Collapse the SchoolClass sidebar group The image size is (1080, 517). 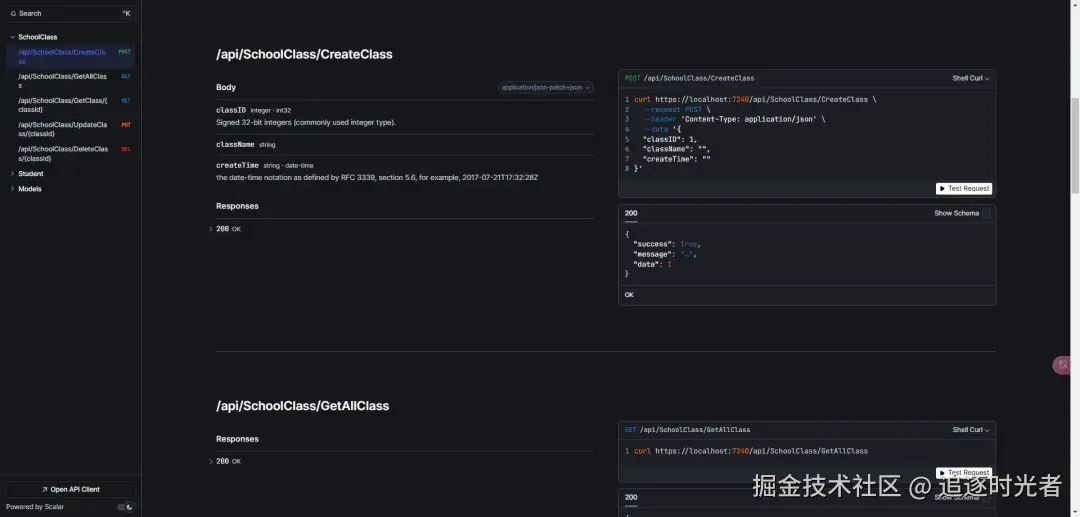click(12, 37)
